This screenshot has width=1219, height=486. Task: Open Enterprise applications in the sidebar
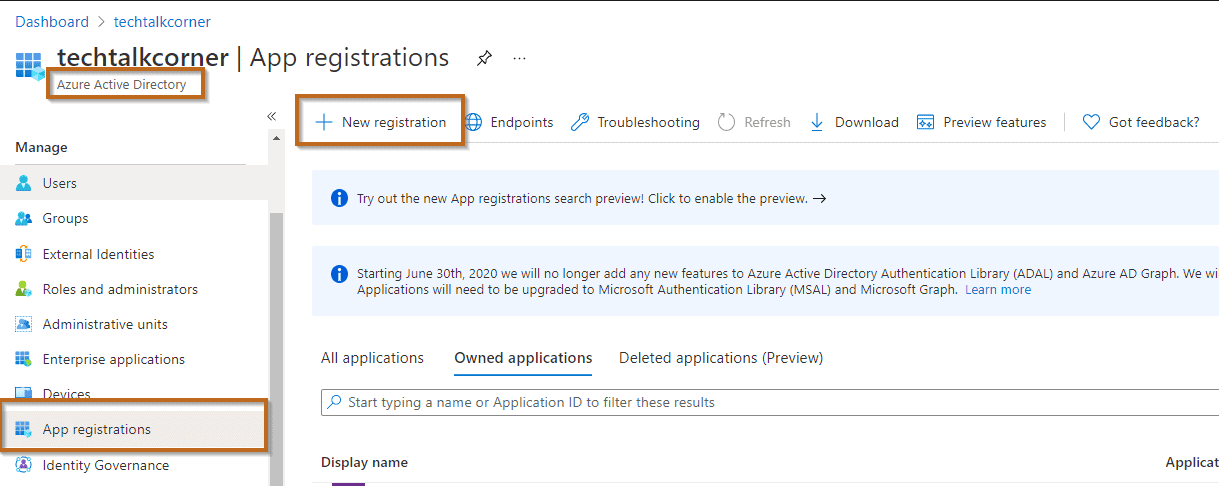point(134,359)
